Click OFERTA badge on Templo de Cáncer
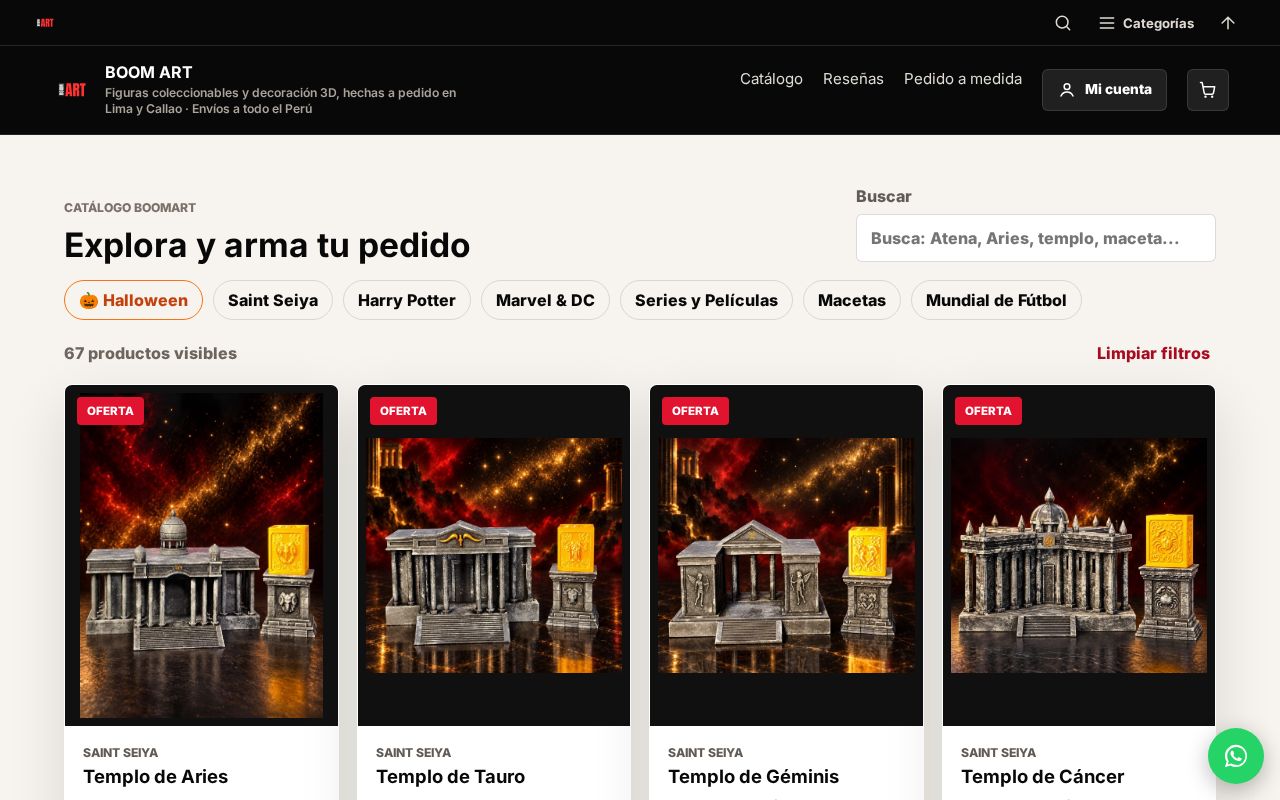The image size is (1280, 800). 988,411
